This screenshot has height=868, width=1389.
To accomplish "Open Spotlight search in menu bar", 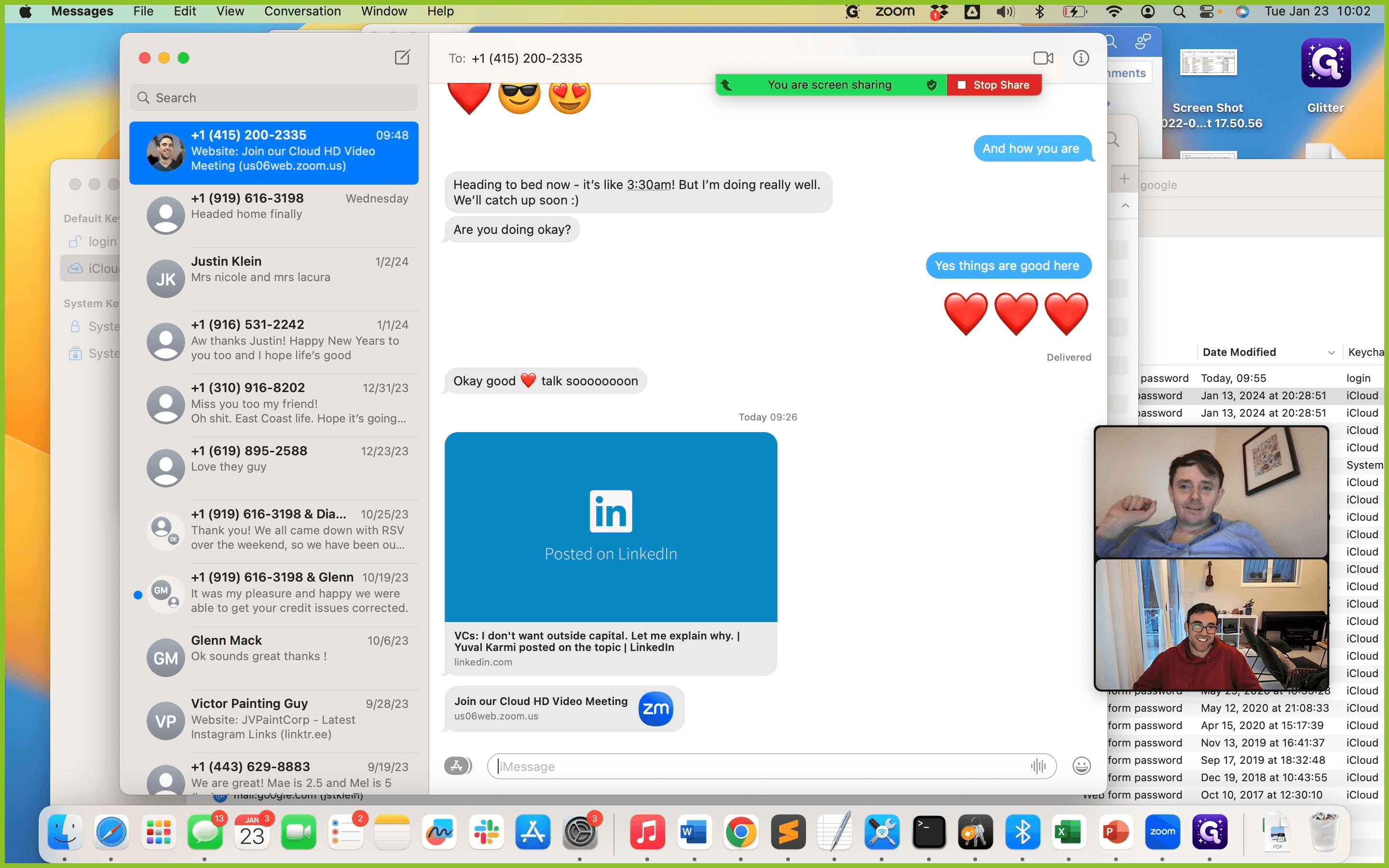I will click(1179, 12).
